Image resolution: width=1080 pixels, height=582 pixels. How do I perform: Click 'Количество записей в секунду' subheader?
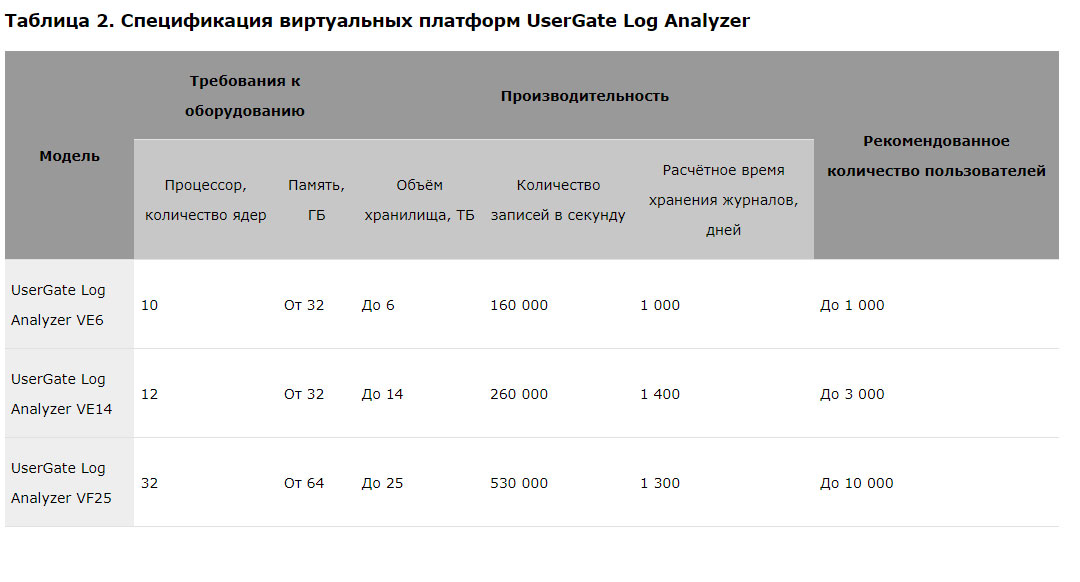[x=558, y=200]
